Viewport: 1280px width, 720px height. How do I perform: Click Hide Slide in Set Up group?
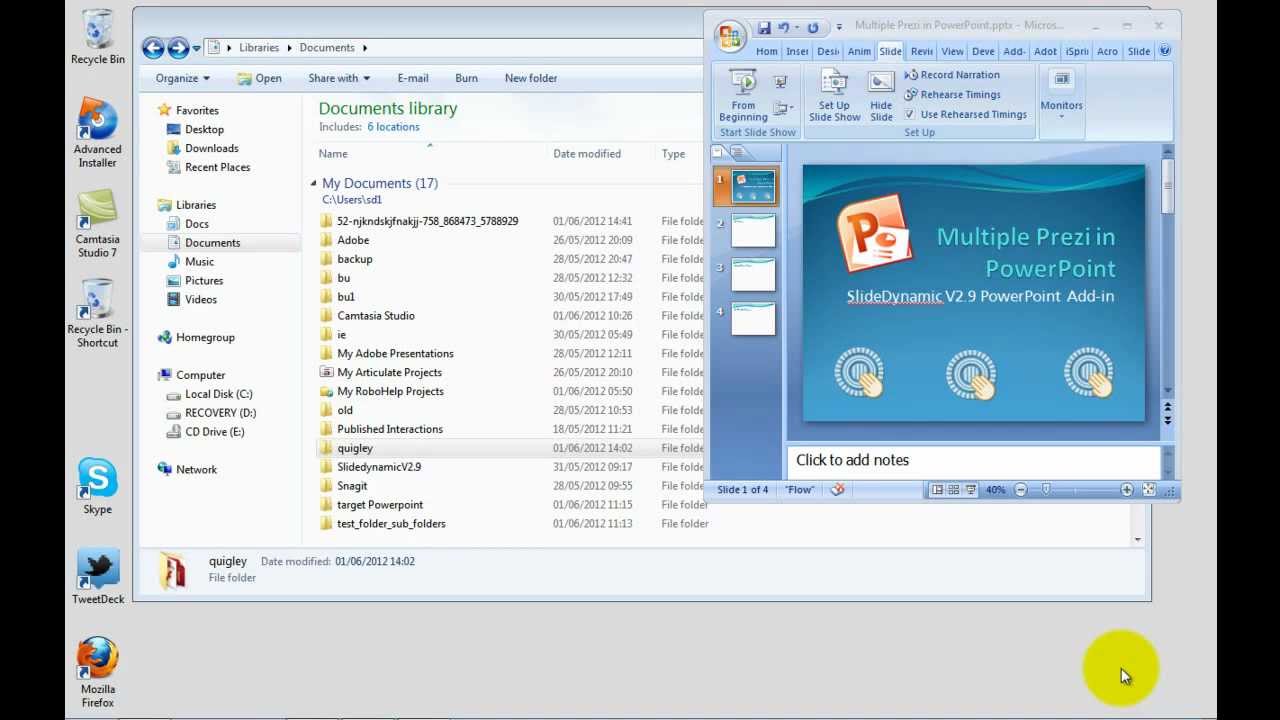[881, 96]
